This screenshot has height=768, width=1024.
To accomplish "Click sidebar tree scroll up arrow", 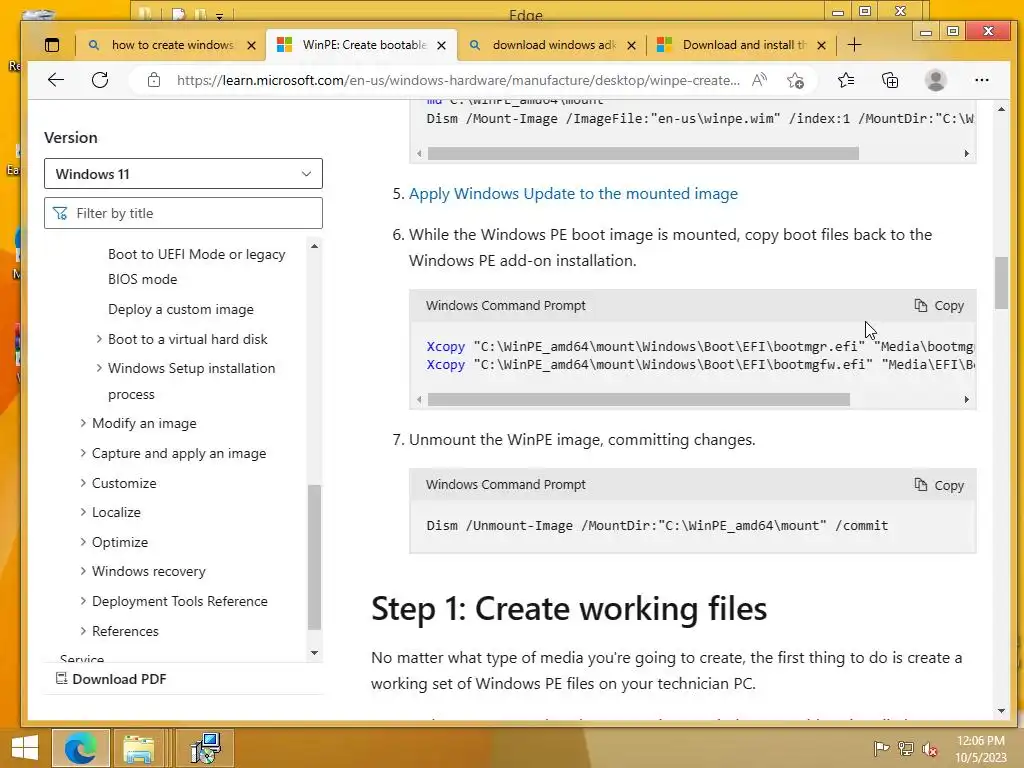I will [x=315, y=246].
